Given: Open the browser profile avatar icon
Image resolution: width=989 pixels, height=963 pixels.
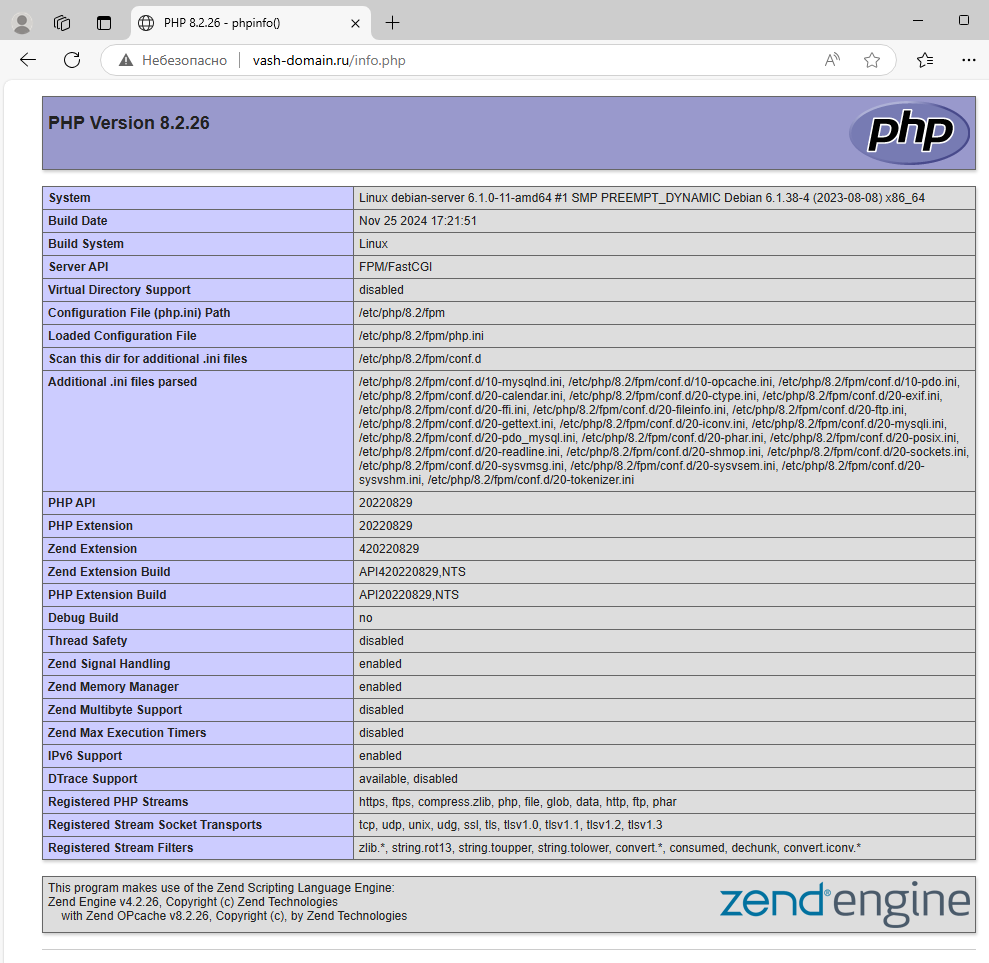Looking at the screenshot, I should (x=22, y=23).
